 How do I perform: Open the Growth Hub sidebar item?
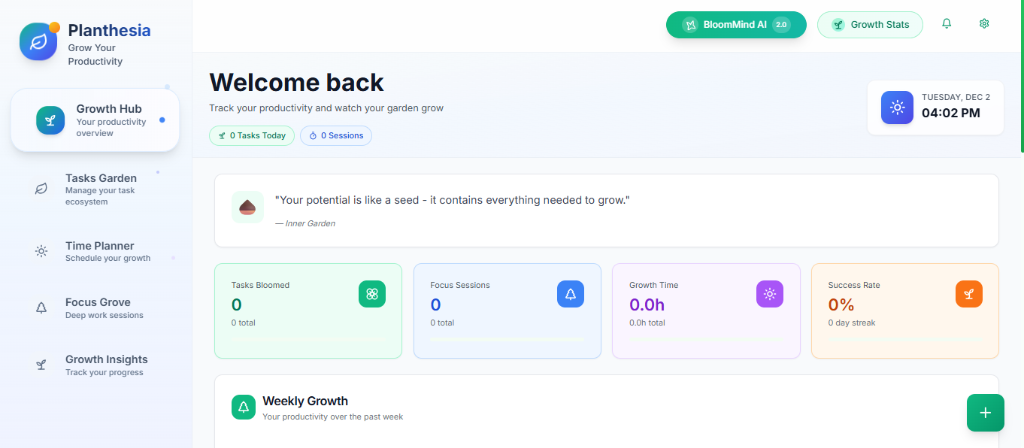pyautogui.click(x=95, y=121)
